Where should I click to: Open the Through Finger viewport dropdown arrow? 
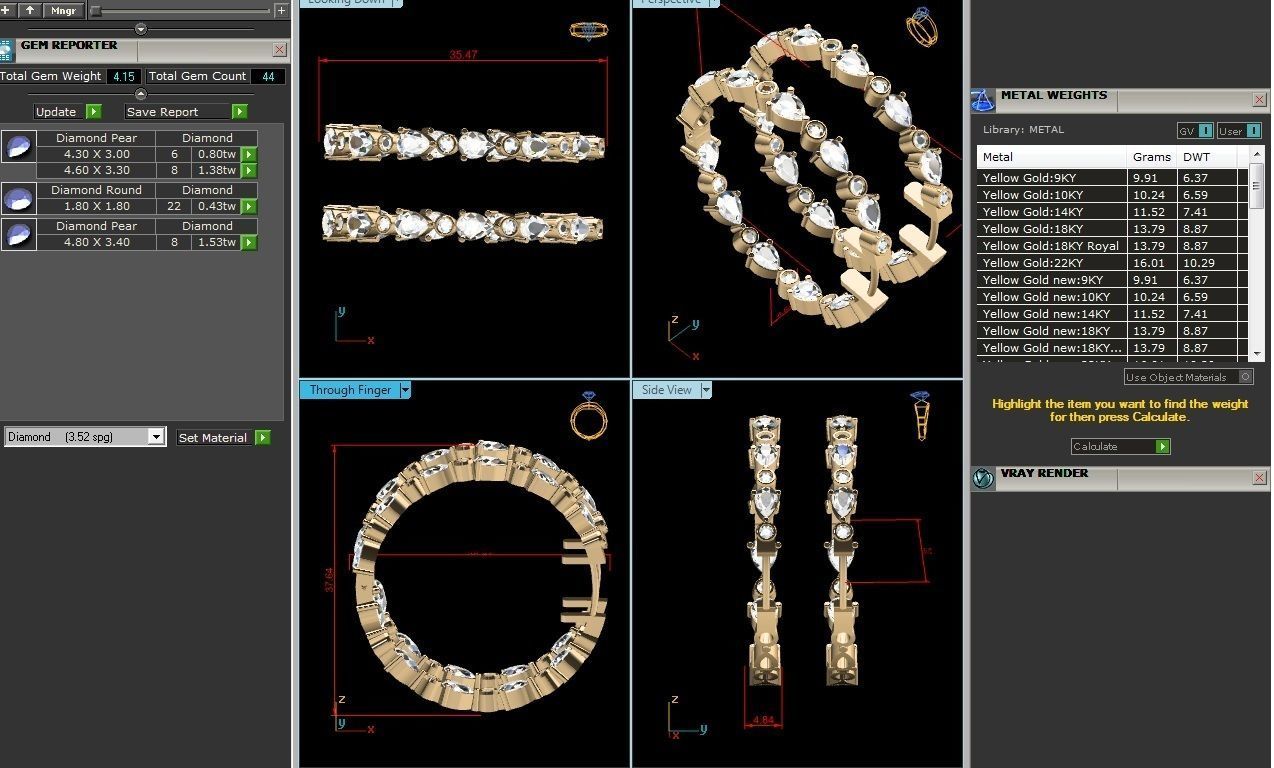click(405, 390)
